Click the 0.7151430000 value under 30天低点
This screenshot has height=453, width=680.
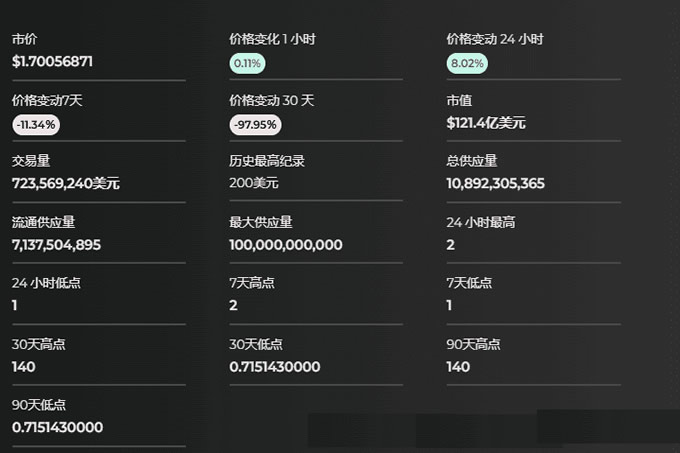coord(274,367)
